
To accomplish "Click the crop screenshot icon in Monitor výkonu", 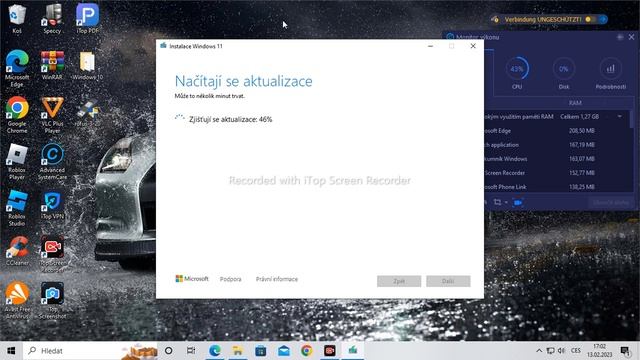I will tap(497, 202).
